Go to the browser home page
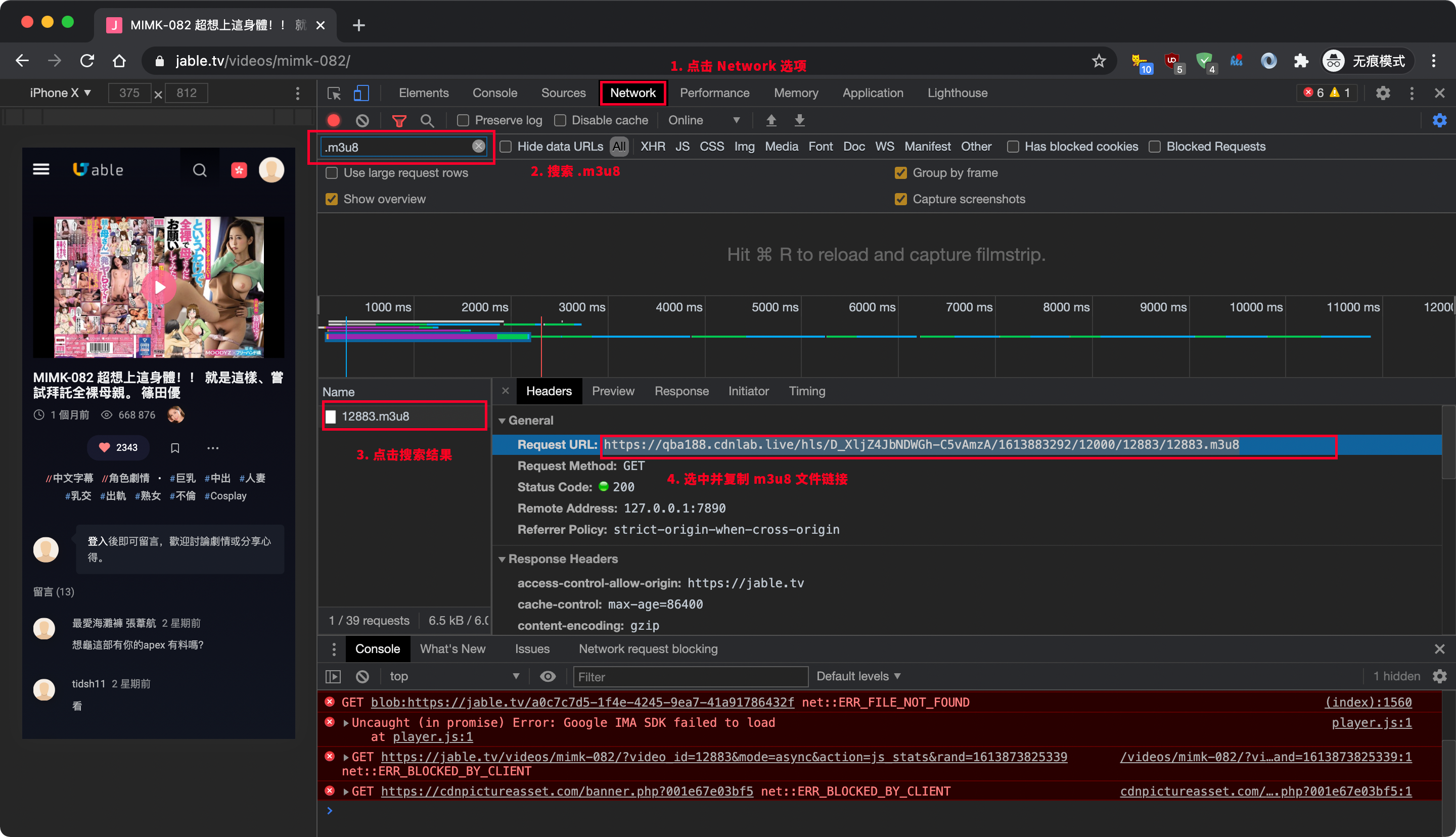The image size is (1456, 837). 119,61
